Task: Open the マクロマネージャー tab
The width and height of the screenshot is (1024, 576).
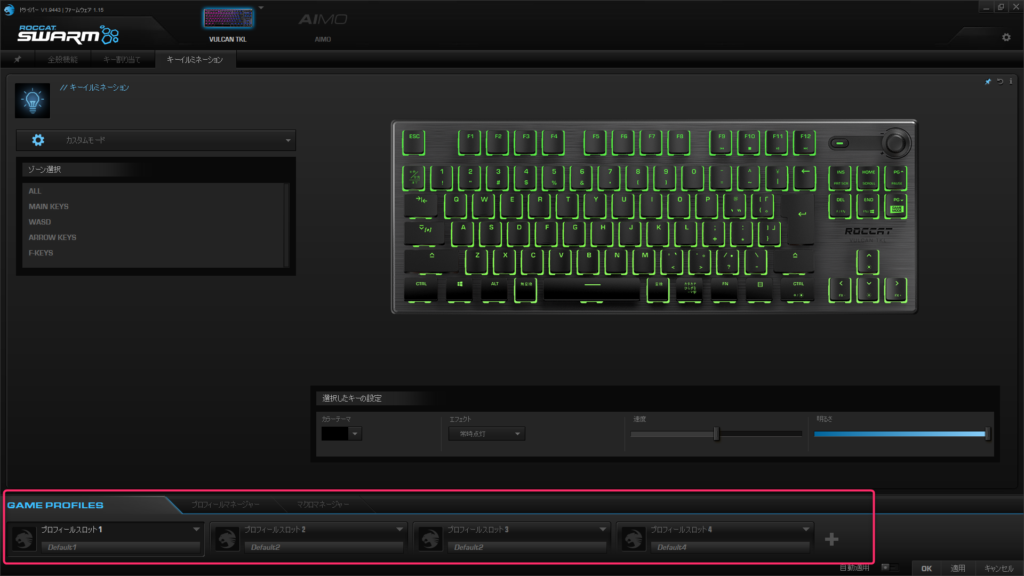Action: [x=323, y=505]
